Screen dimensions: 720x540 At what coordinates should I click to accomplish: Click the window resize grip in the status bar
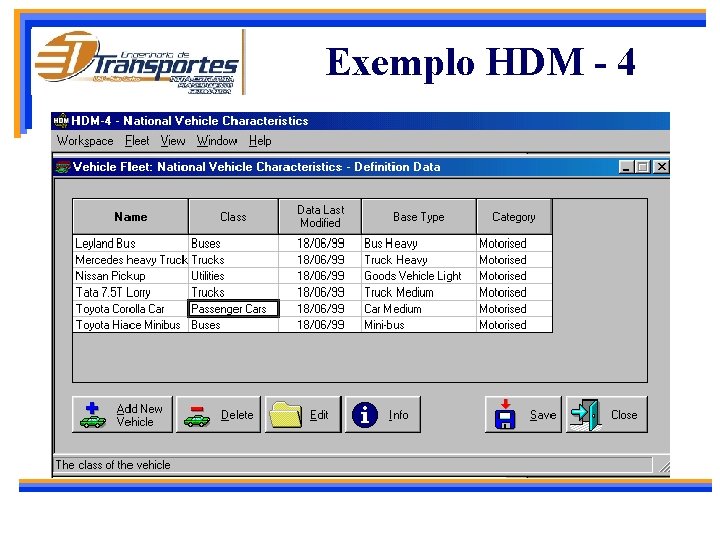(664, 467)
